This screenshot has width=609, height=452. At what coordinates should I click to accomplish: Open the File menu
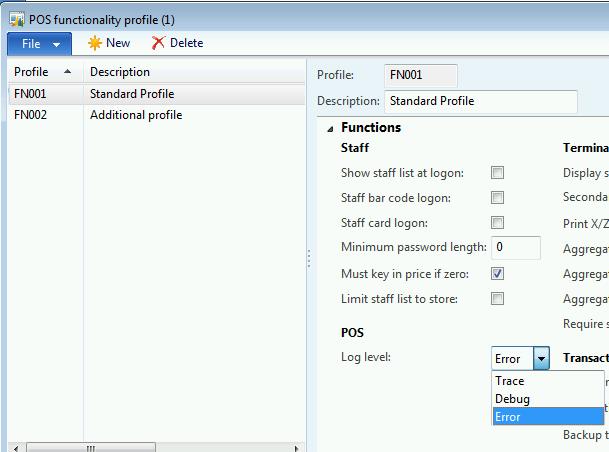pyautogui.click(x=30, y=43)
